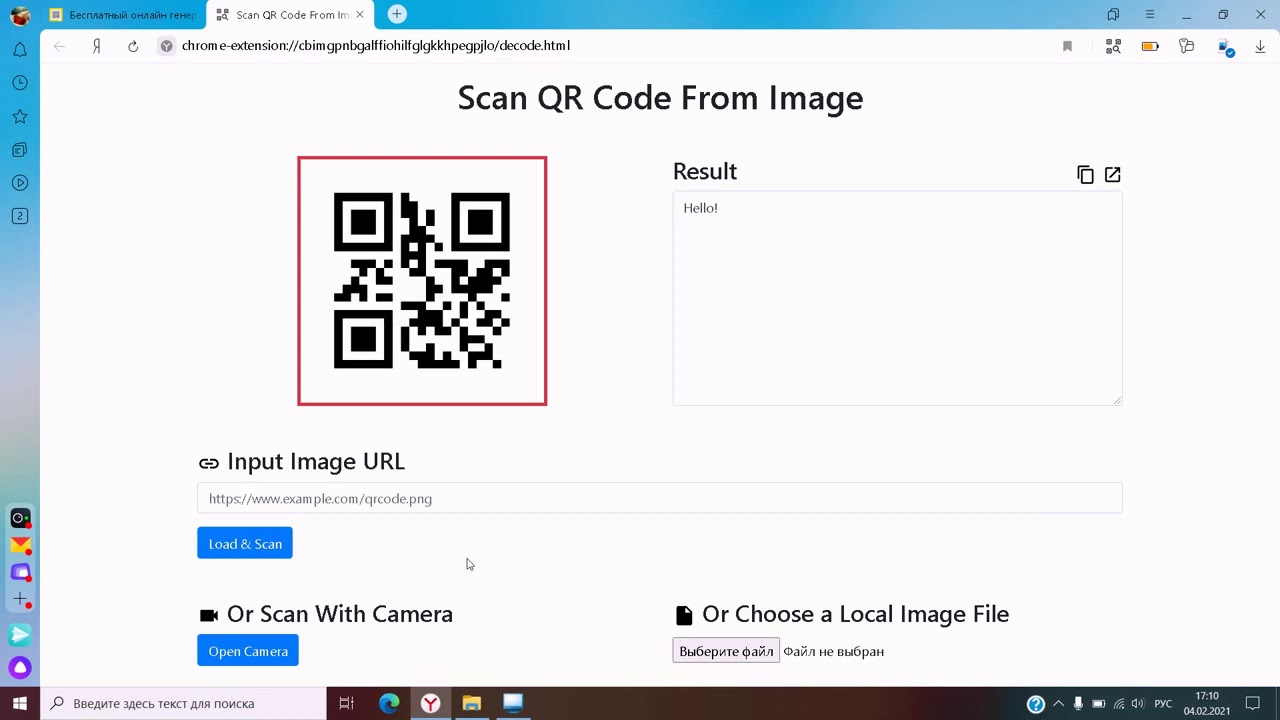
Task: Click the Open Camera button
Action: 248,651
